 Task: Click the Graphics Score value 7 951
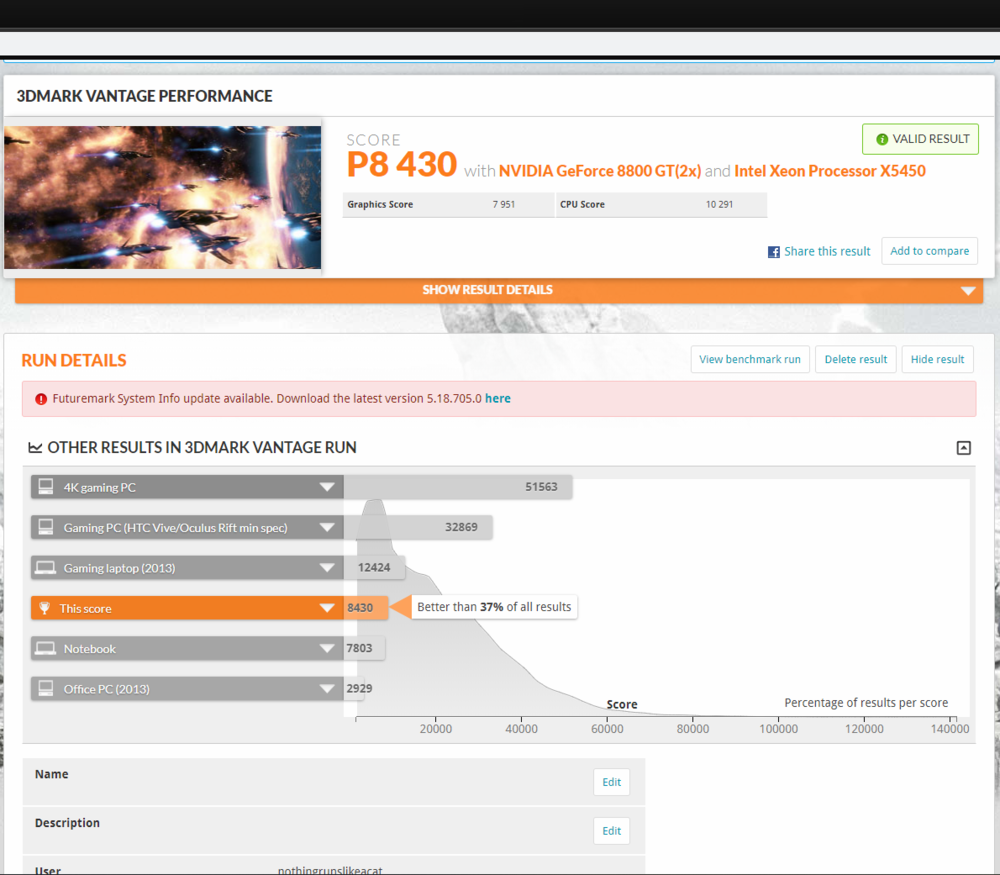point(504,205)
